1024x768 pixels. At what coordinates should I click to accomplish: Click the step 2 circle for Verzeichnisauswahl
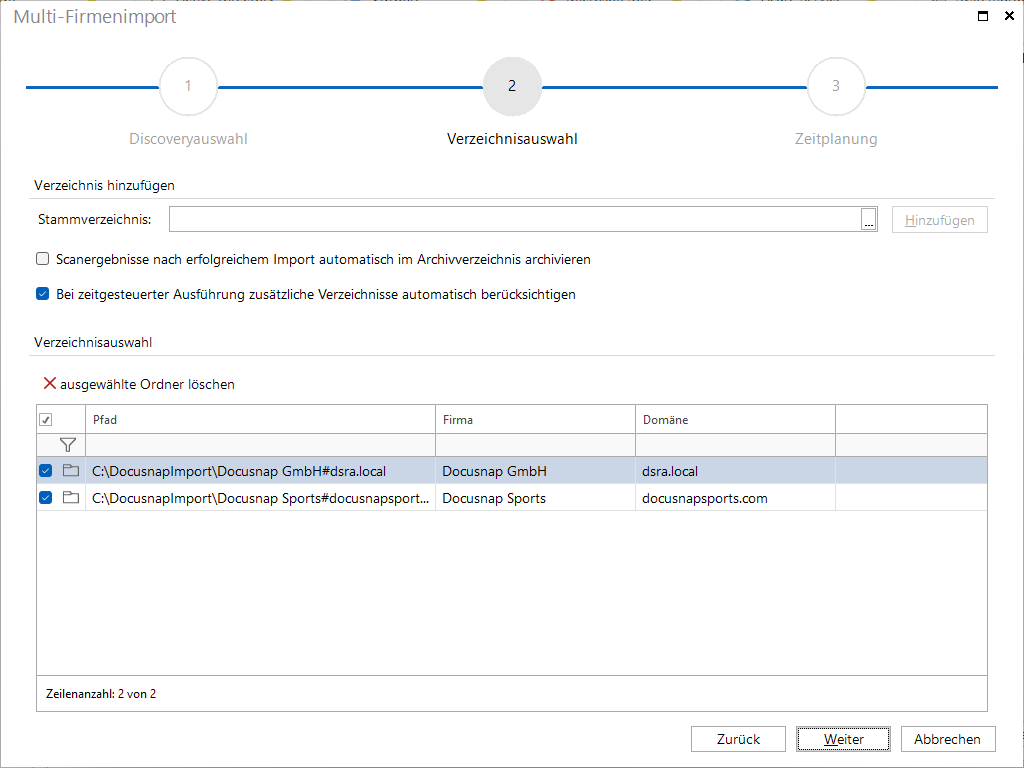coord(512,86)
